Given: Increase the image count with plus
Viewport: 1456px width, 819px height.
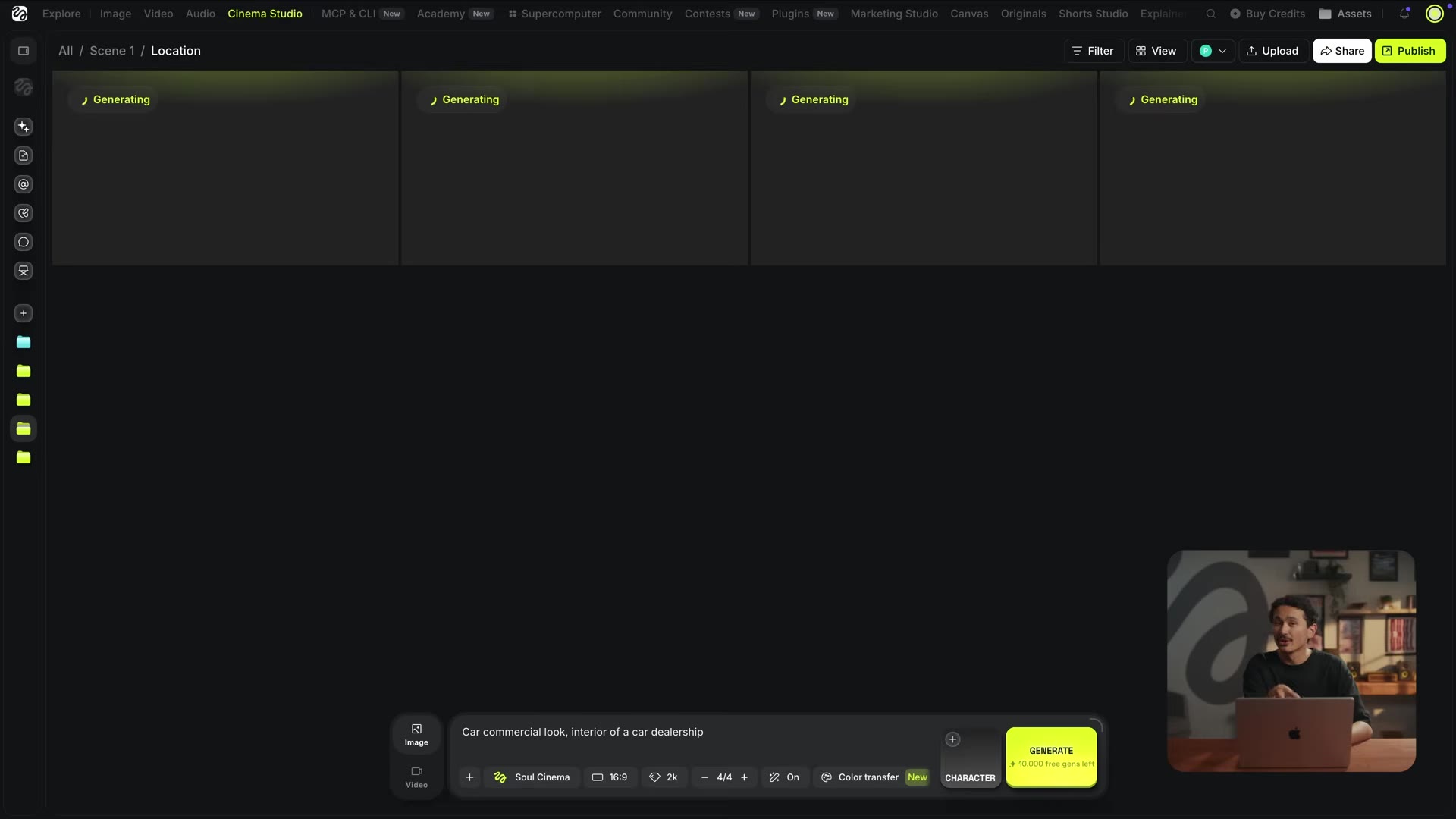Looking at the screenshot, I should [x=745, y=777].
